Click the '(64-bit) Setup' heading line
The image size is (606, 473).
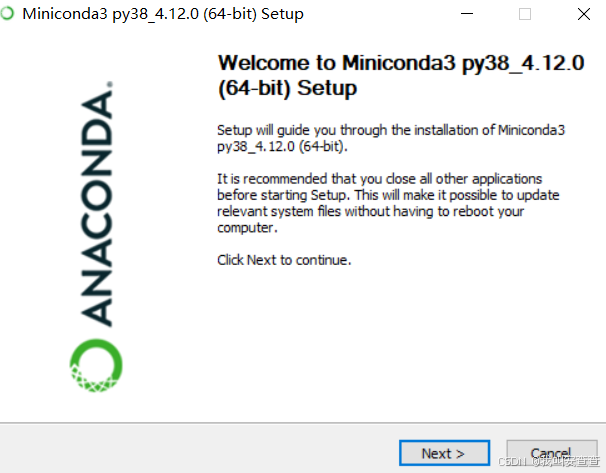288,88
